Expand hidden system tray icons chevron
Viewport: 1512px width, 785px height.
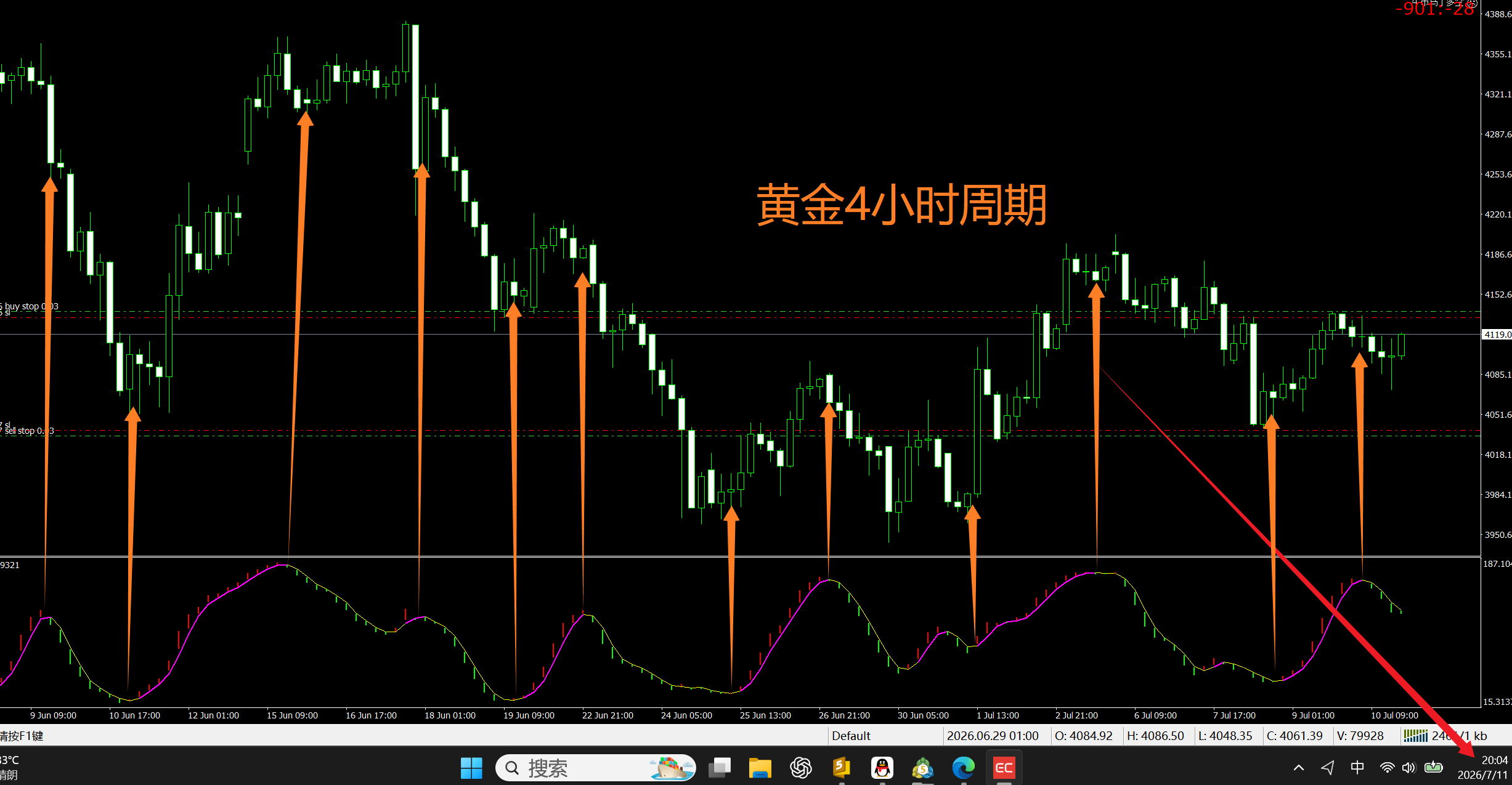[x=1299, y=768]
